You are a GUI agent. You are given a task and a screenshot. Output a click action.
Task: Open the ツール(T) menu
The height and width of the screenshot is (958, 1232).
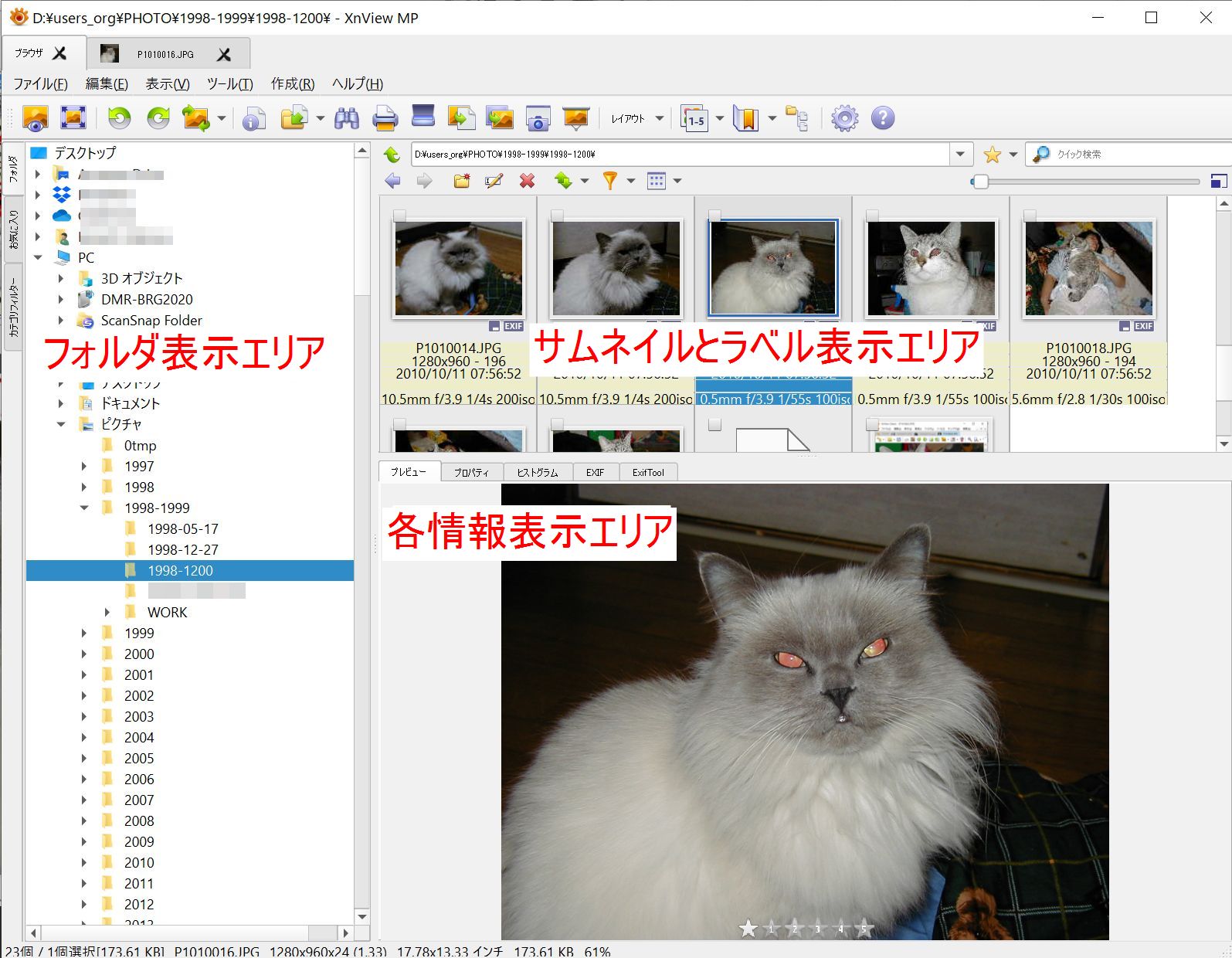229,83
